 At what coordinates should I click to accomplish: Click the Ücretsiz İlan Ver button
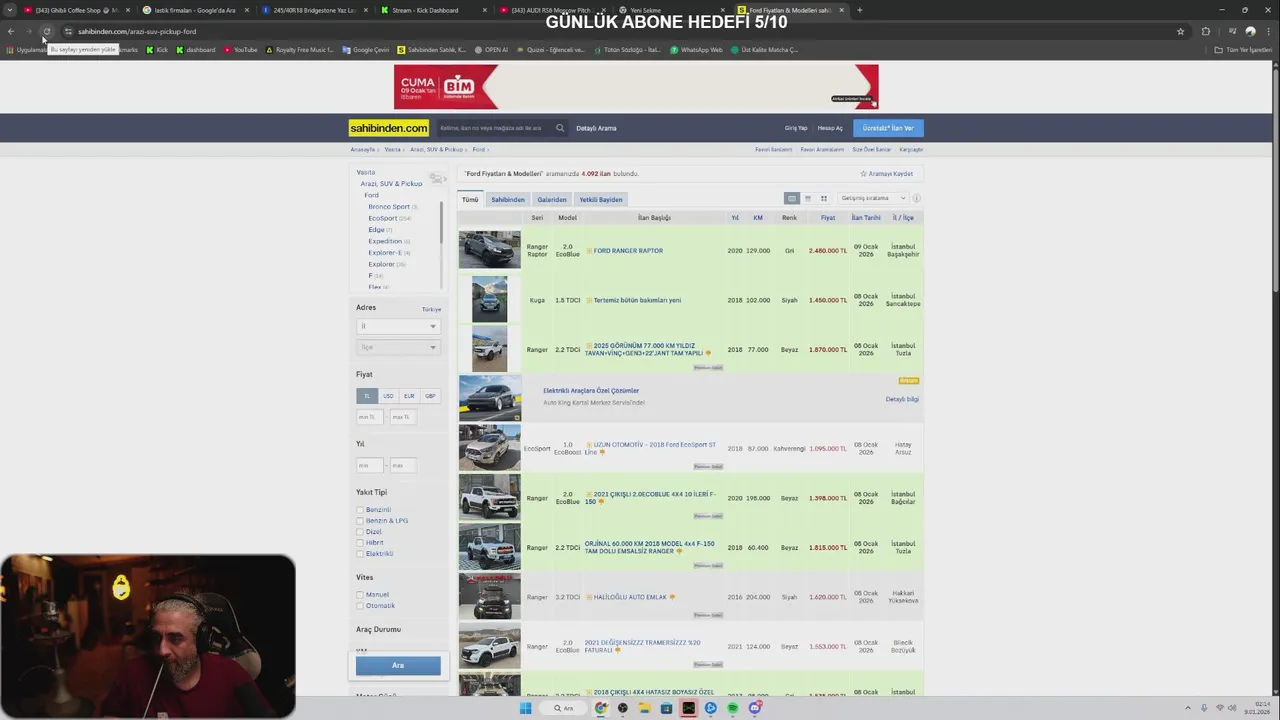[888, 128]
